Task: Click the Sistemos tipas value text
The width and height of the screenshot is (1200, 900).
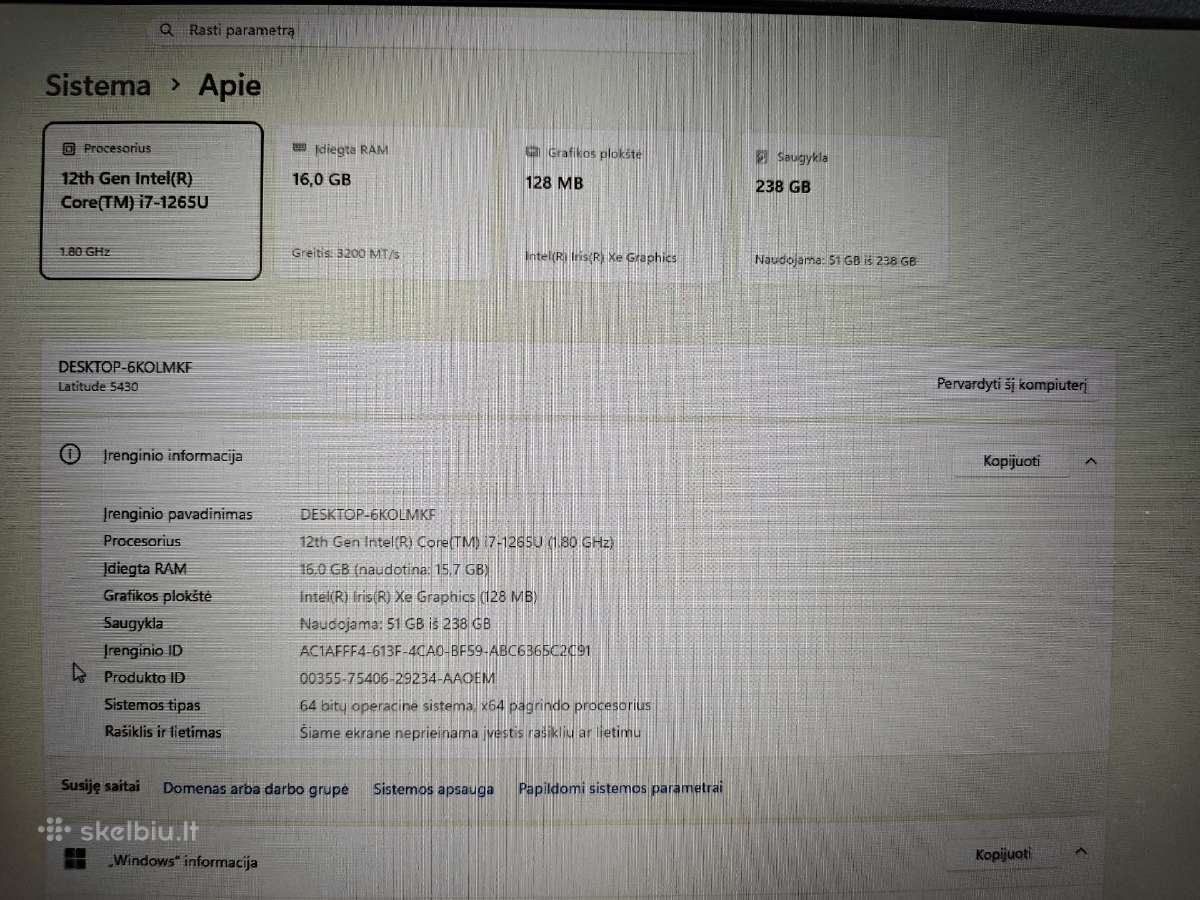Action: [476, 705]
